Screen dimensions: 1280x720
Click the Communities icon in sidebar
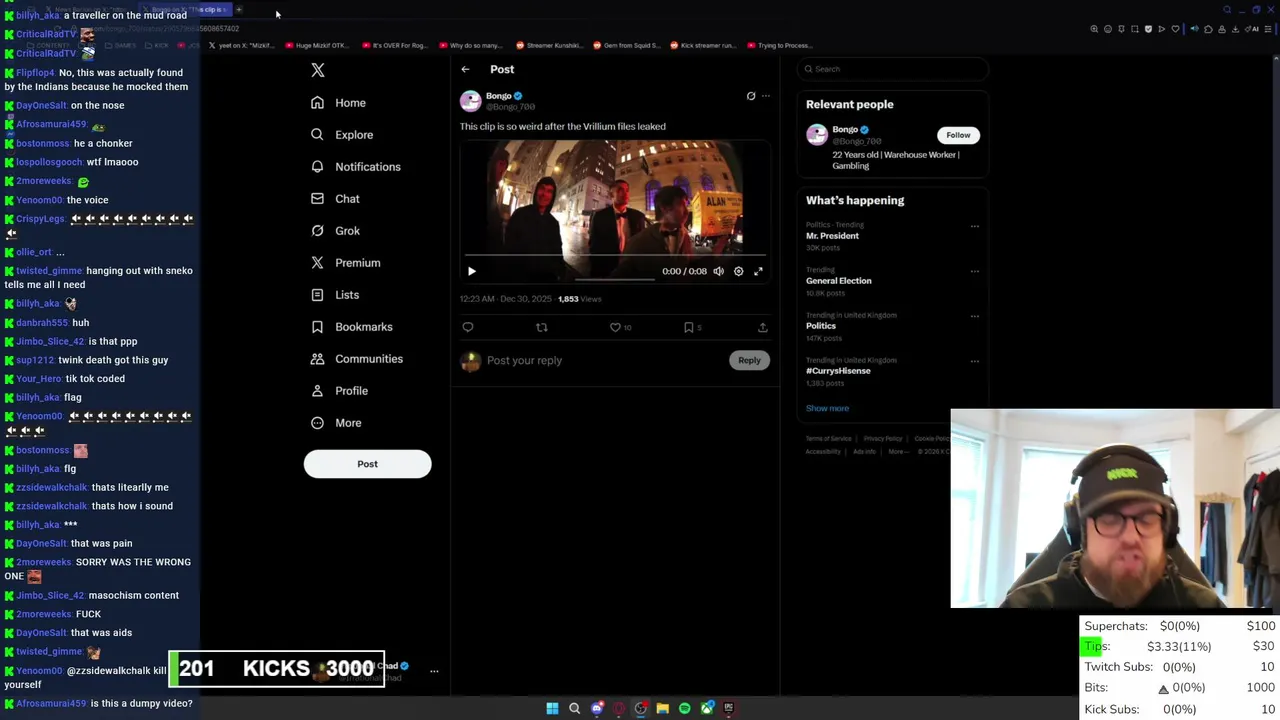point(317,359)
